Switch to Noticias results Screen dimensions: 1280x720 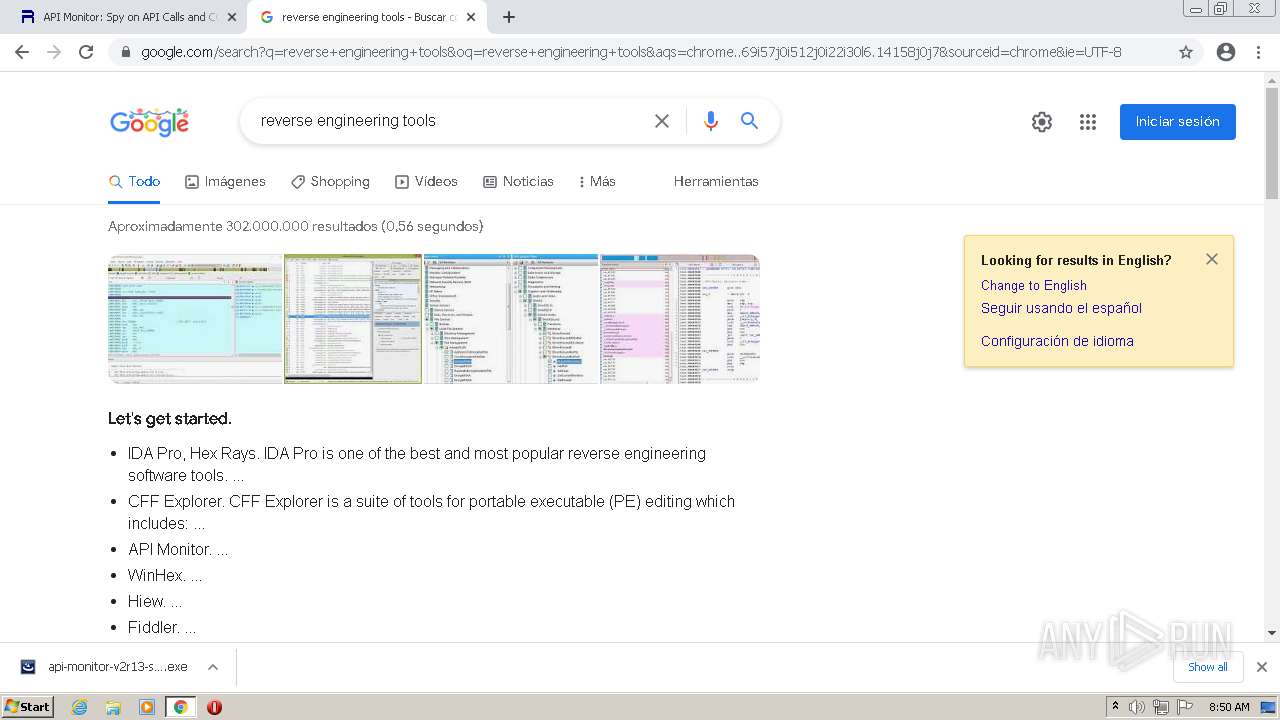[x=518, y=182]
